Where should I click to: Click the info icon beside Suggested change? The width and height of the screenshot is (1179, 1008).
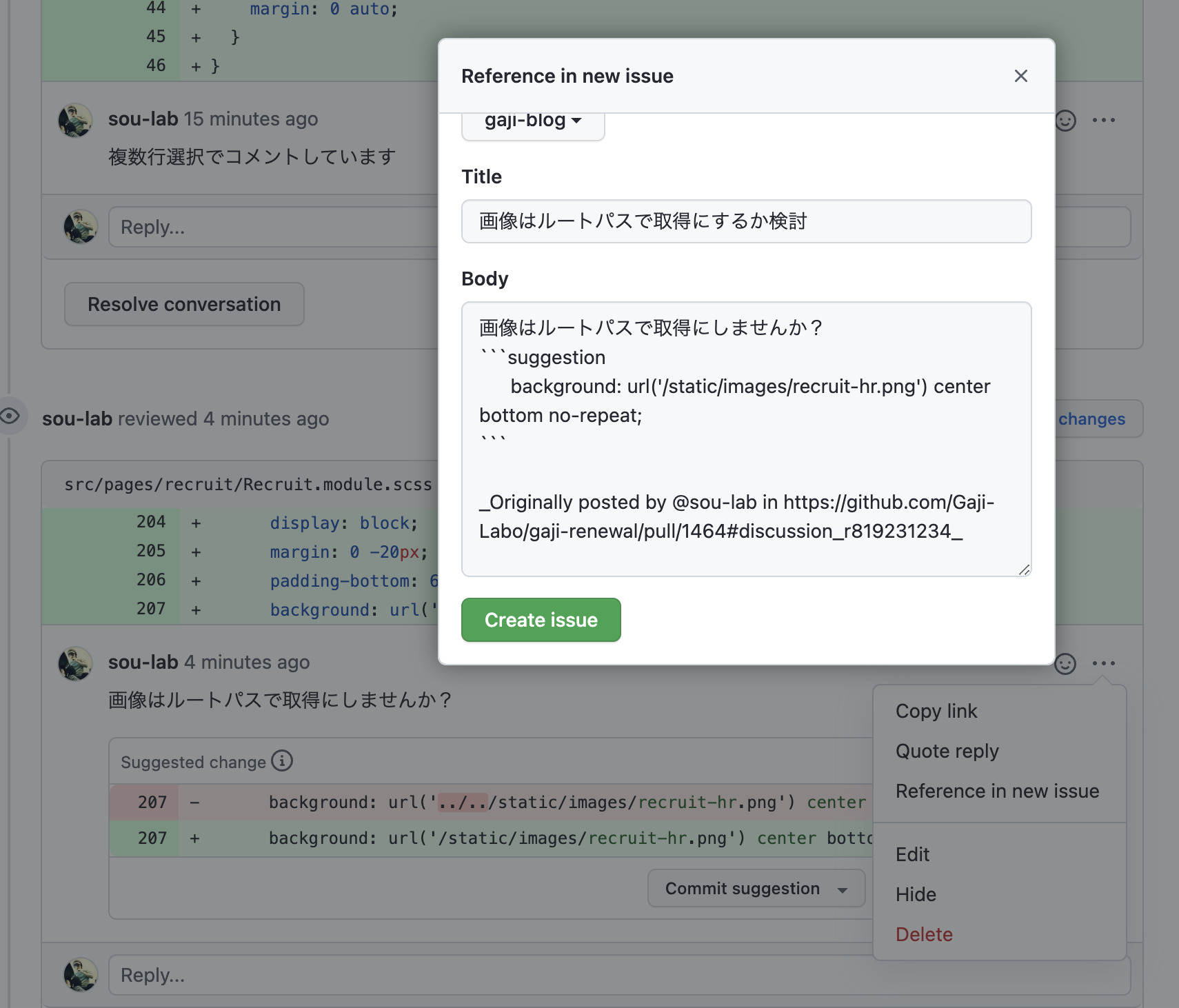pyautogui.click(x=281, y=761)
